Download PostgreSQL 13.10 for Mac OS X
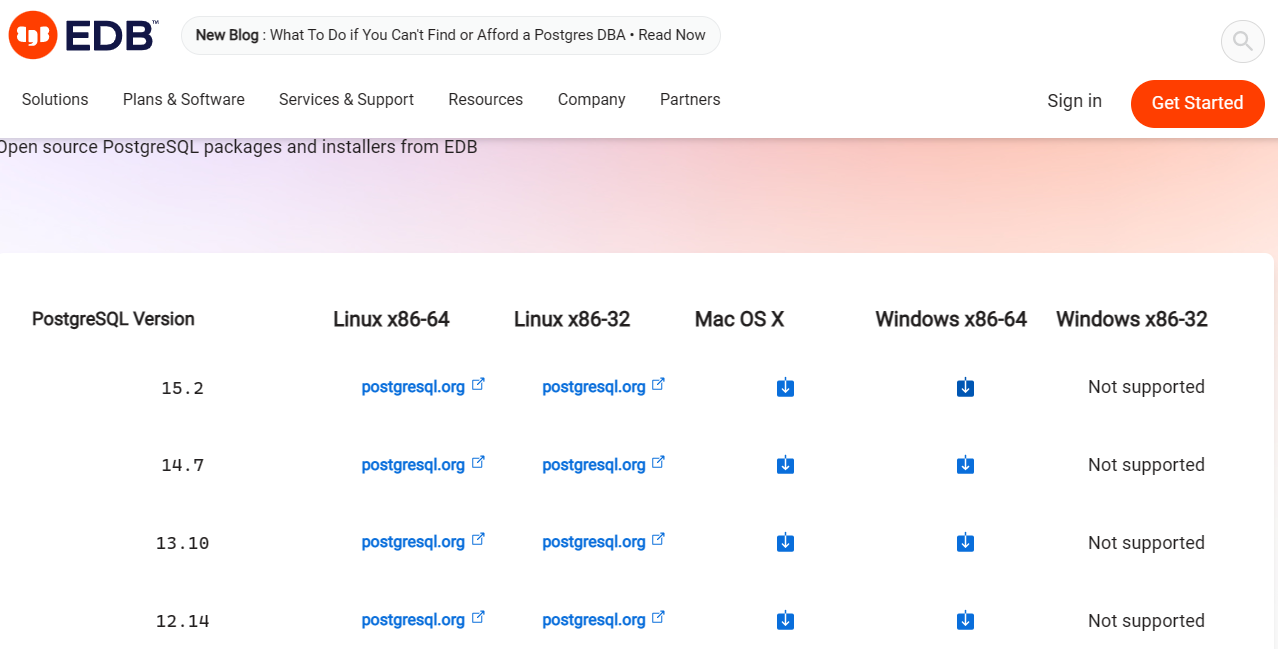1278x649 pixels. 786,543
